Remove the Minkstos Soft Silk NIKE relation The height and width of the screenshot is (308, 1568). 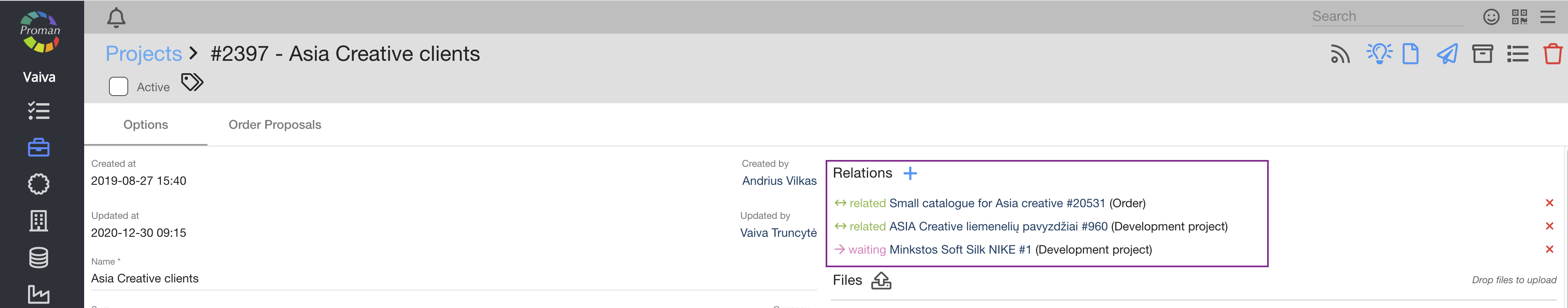1549,250
